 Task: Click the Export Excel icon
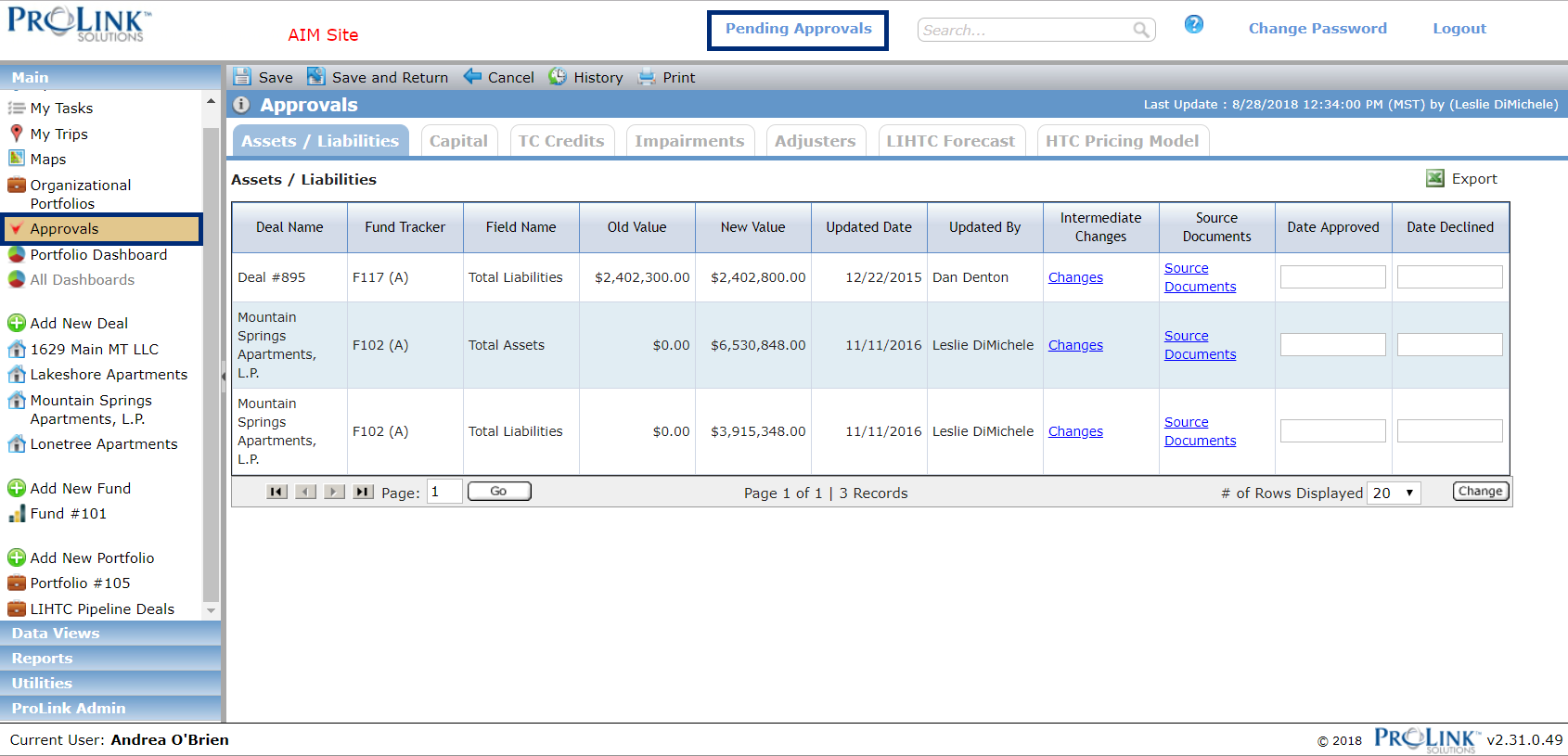[1435, 178]
